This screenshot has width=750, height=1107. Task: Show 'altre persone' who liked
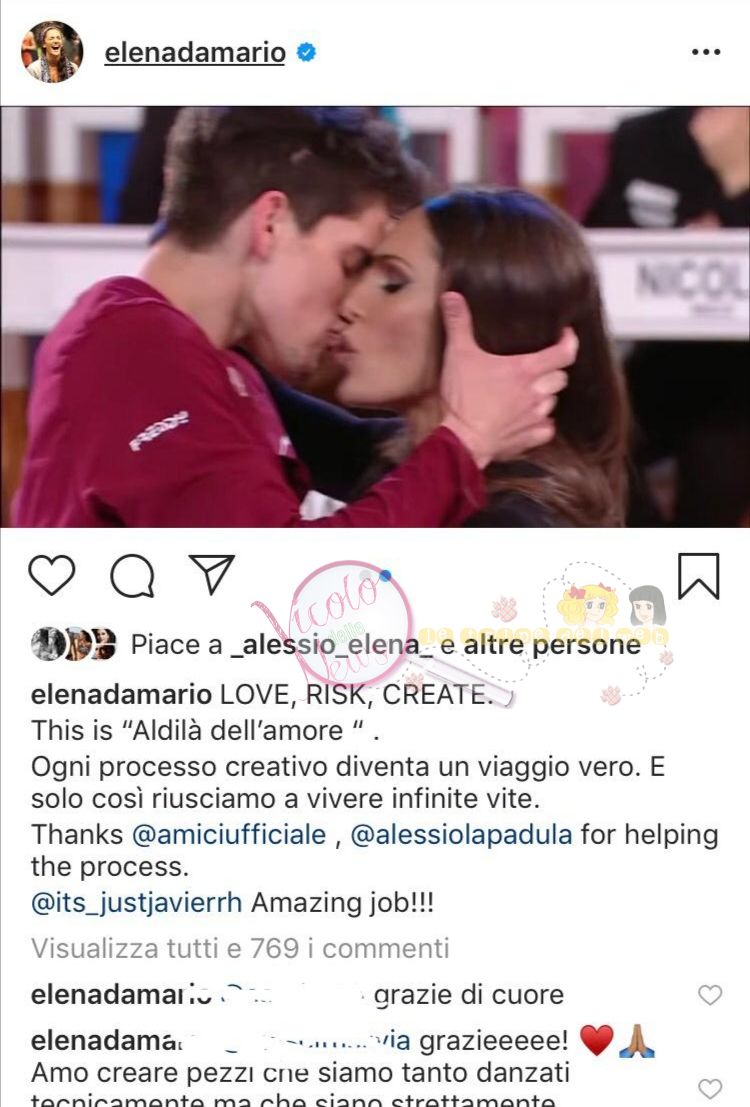[x=551, y=645]
